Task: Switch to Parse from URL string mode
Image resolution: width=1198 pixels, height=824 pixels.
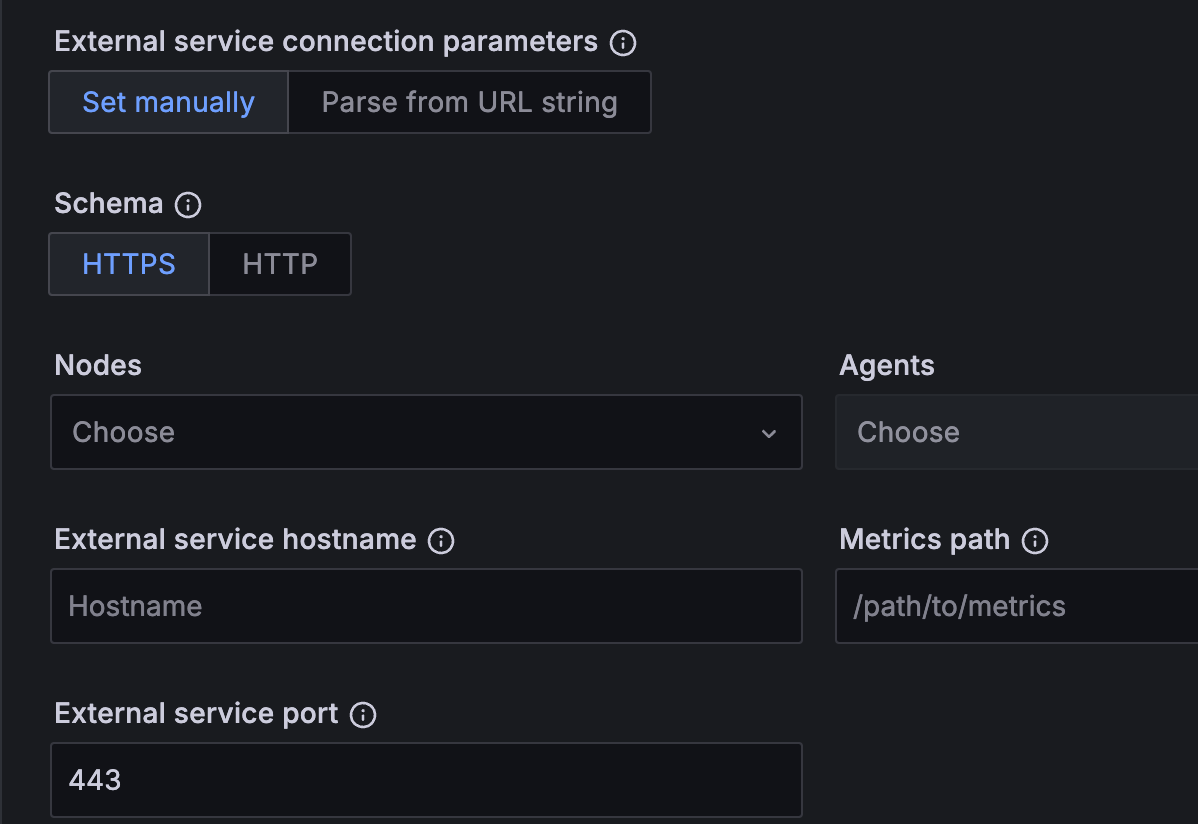Action: [469, 101]
